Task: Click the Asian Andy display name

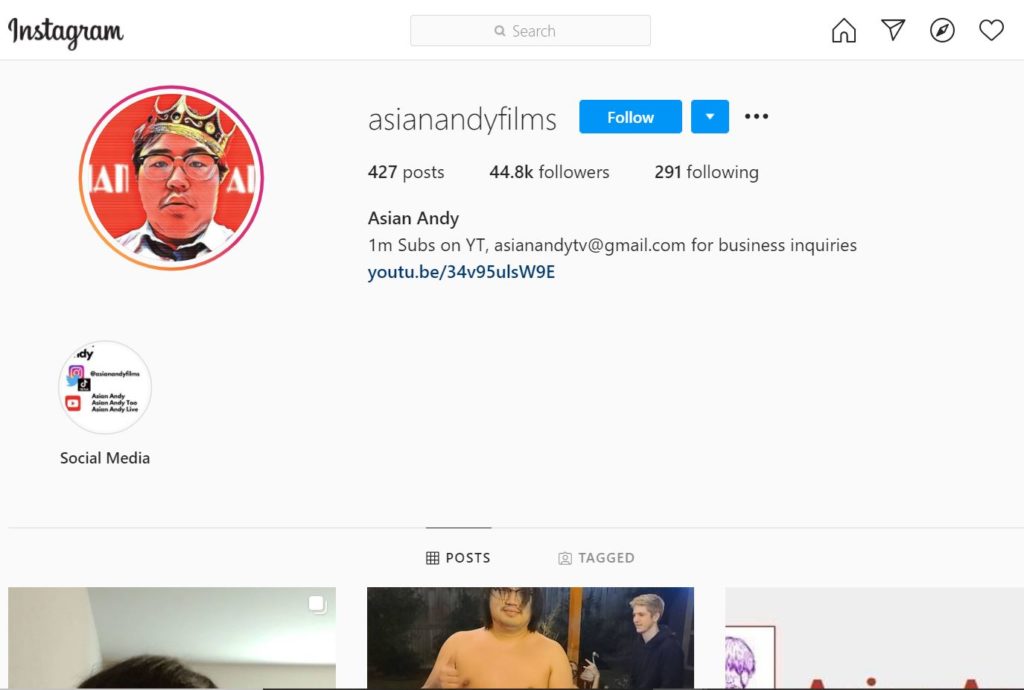Action: click(x=413, y=218)
